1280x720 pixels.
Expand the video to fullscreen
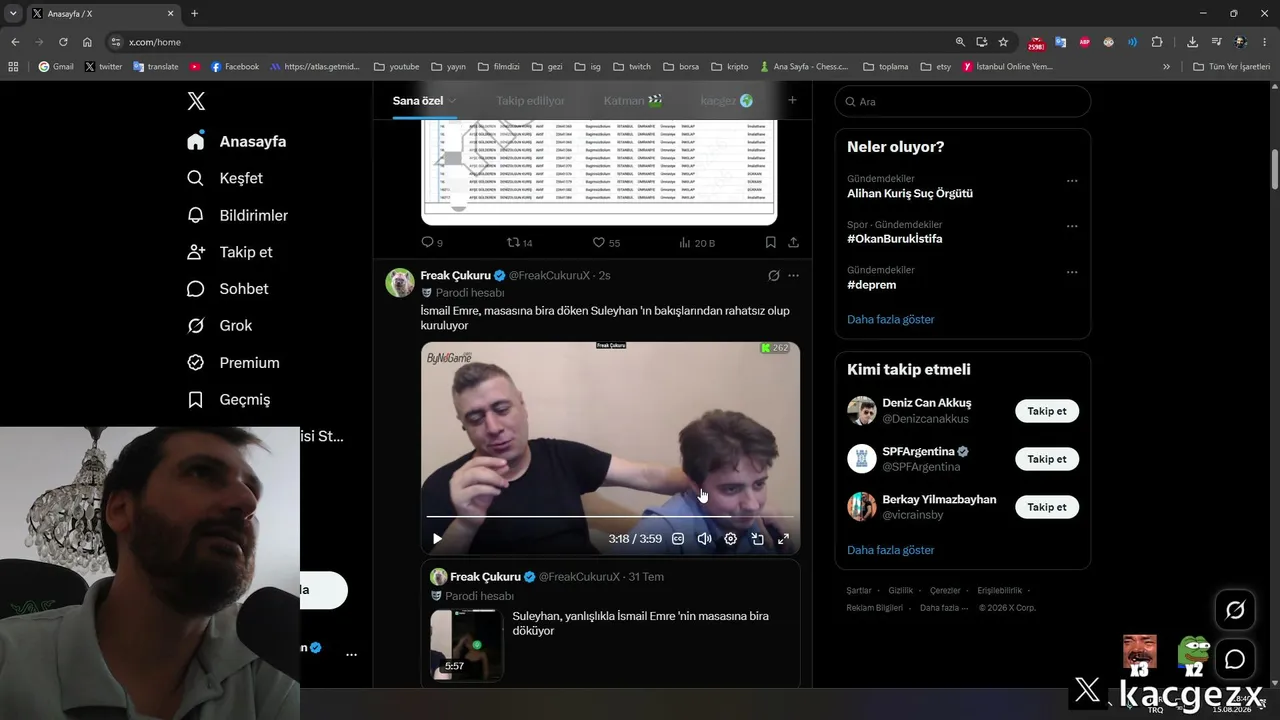[783, 539]
